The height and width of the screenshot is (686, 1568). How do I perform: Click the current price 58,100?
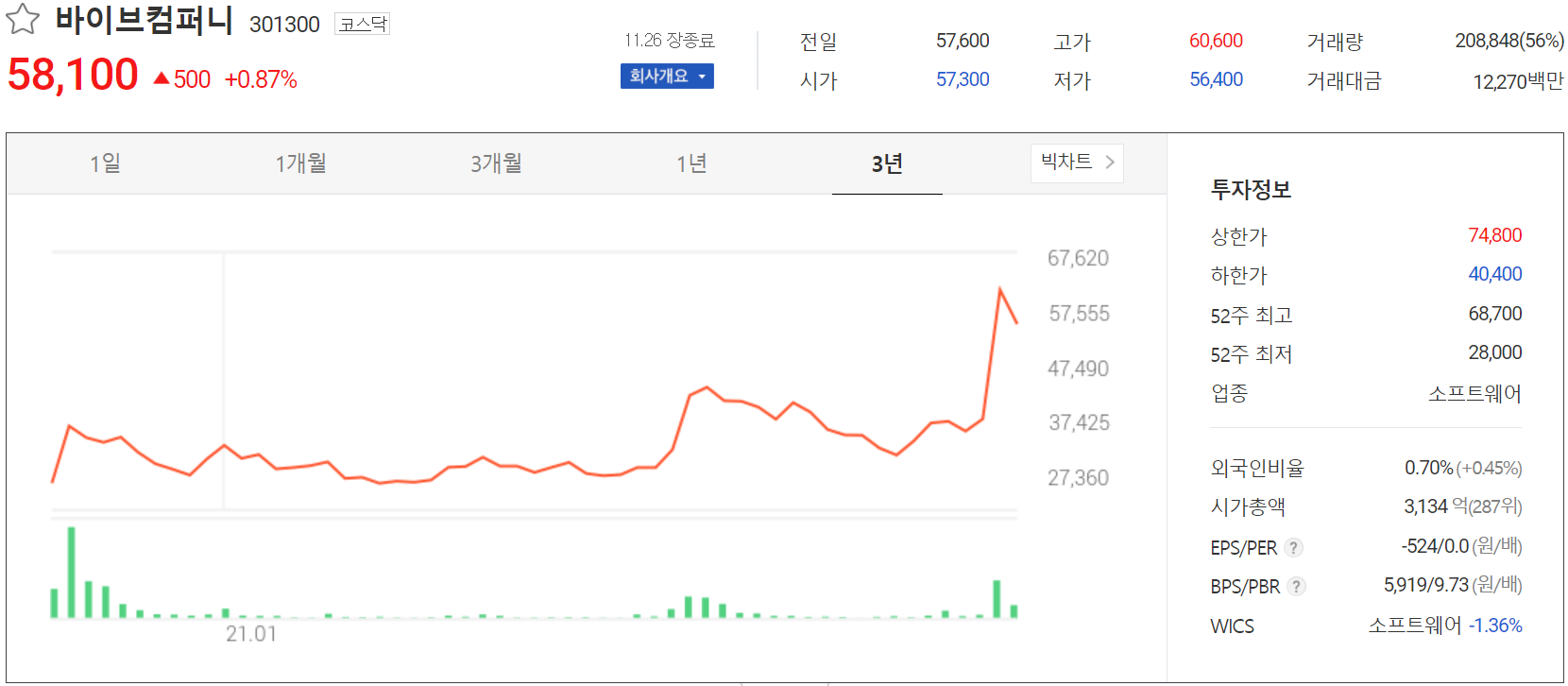pos(73,75)
